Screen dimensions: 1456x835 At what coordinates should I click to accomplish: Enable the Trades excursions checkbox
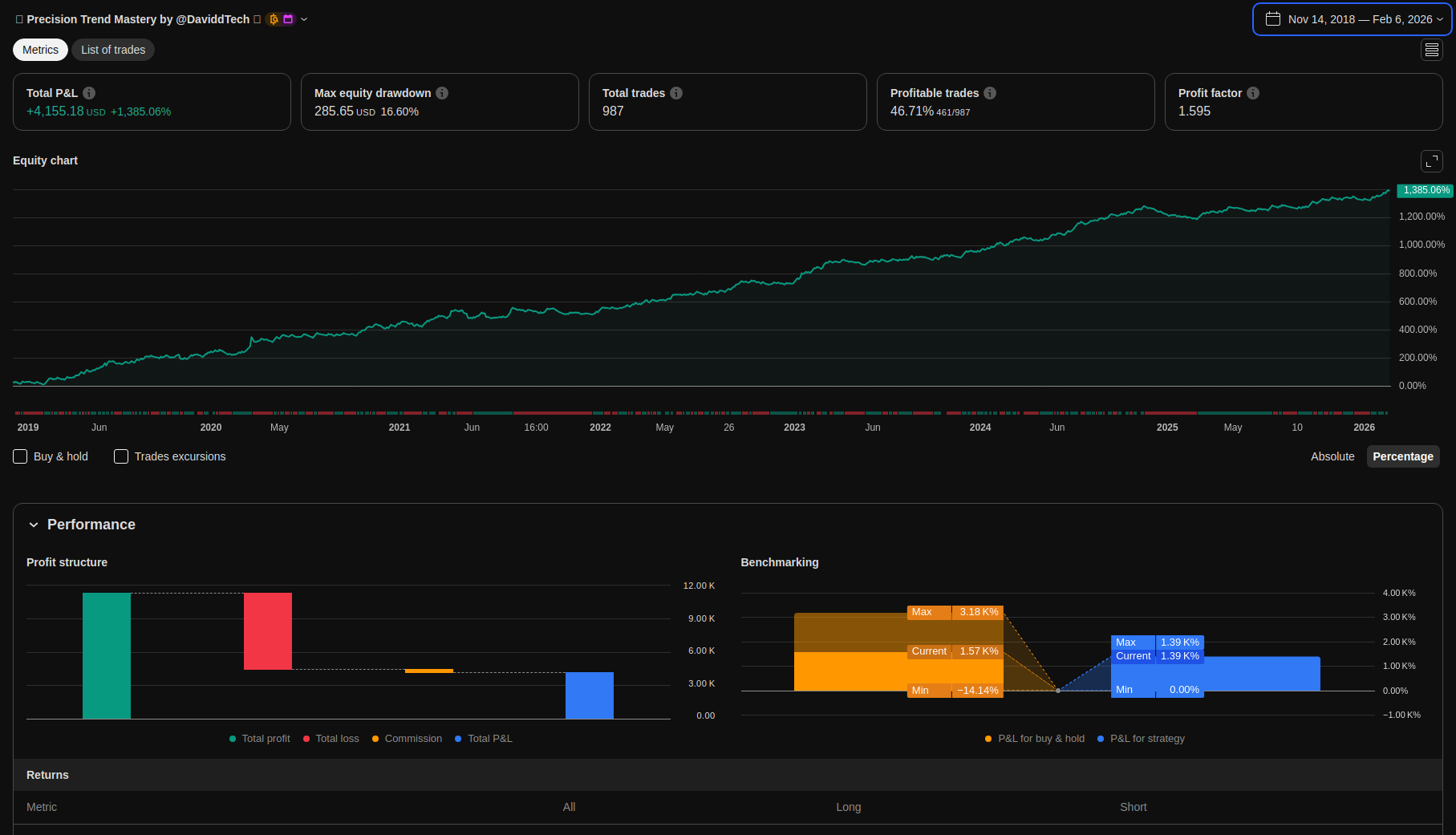[121, 456]
